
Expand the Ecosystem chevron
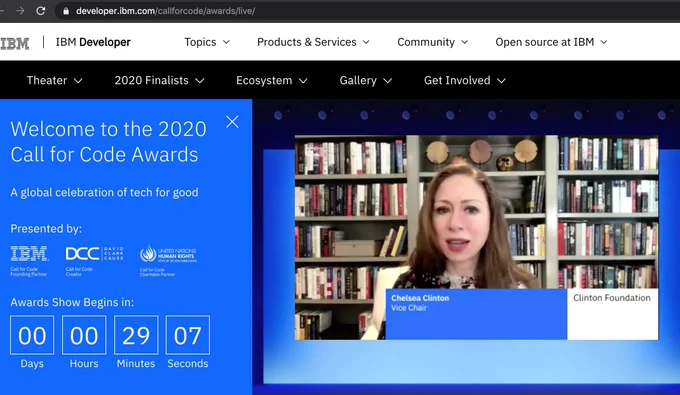pyautogui.click(x=303, y=81)
